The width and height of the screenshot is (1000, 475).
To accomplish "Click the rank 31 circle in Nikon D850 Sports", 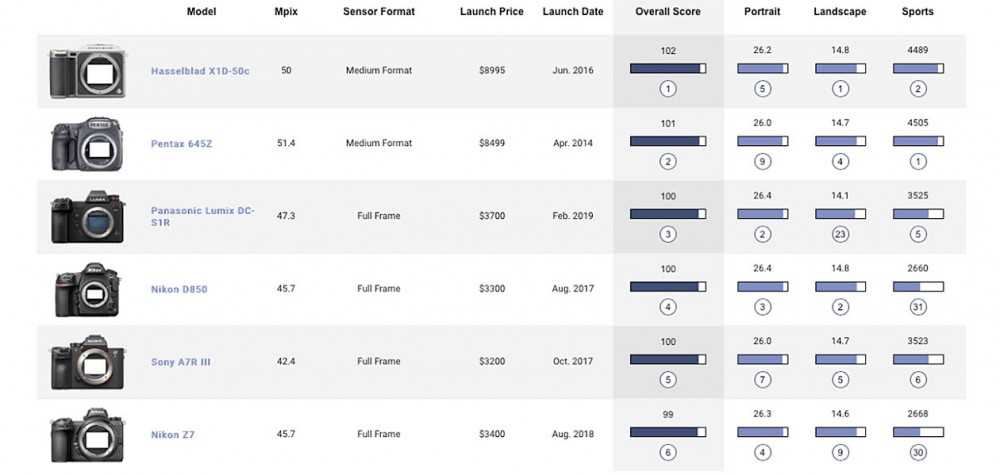I will pyautogui.click(x=918, y=307).
